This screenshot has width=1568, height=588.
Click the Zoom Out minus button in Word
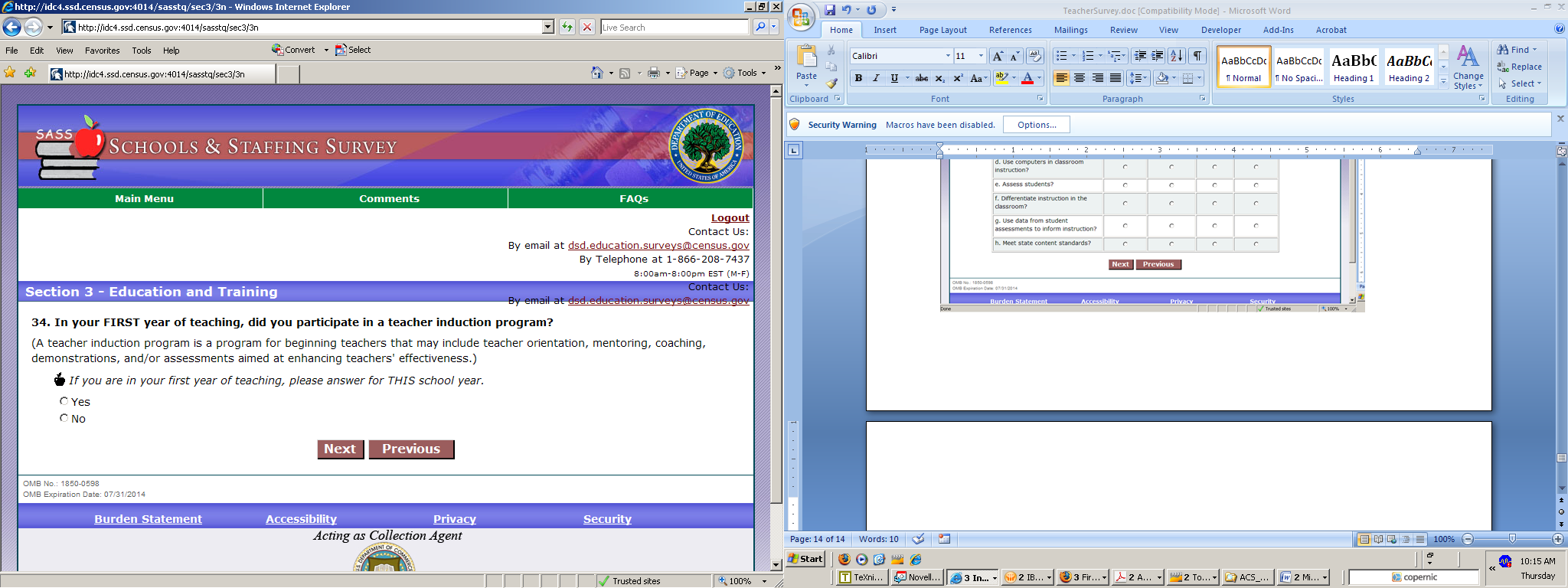tap(1467, 539)
